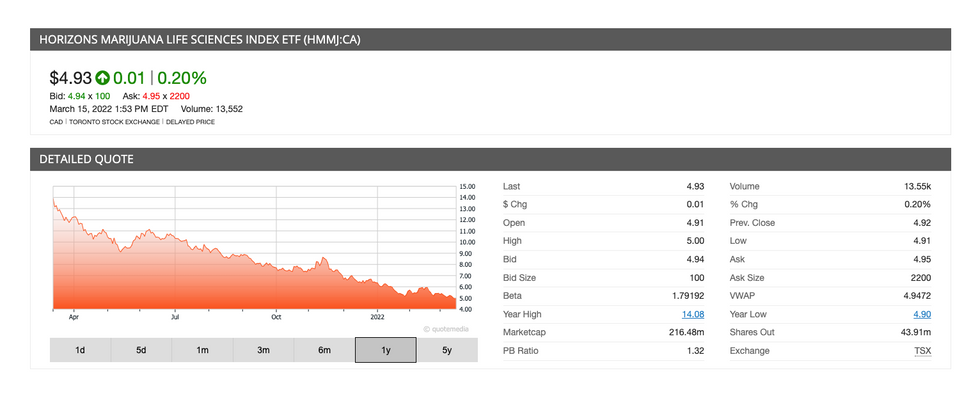Click the selected 1y range button
The height and width of the screenshot is (414, 980).
(x=385, y=350)
